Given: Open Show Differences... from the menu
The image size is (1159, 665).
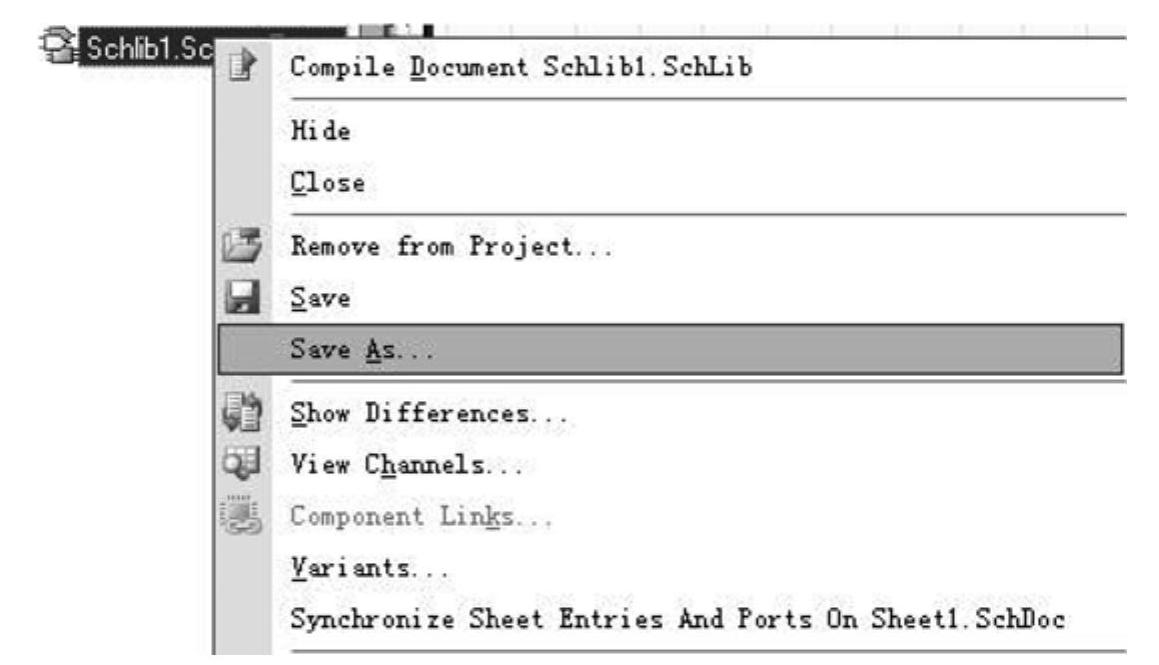Looking at the screenshot, I should tap(429, 413).
